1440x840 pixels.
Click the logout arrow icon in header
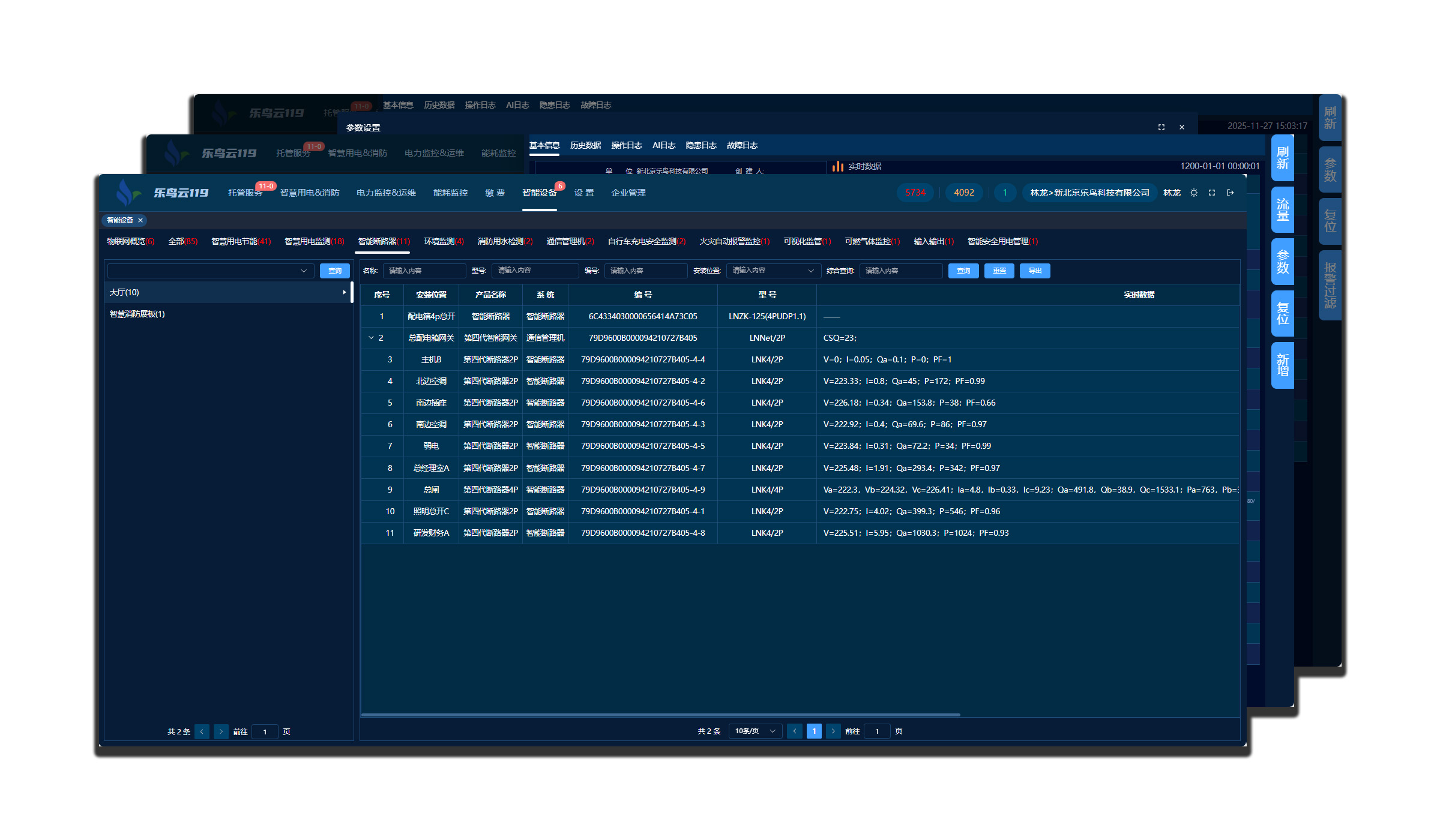click(x=1230, y=193)
